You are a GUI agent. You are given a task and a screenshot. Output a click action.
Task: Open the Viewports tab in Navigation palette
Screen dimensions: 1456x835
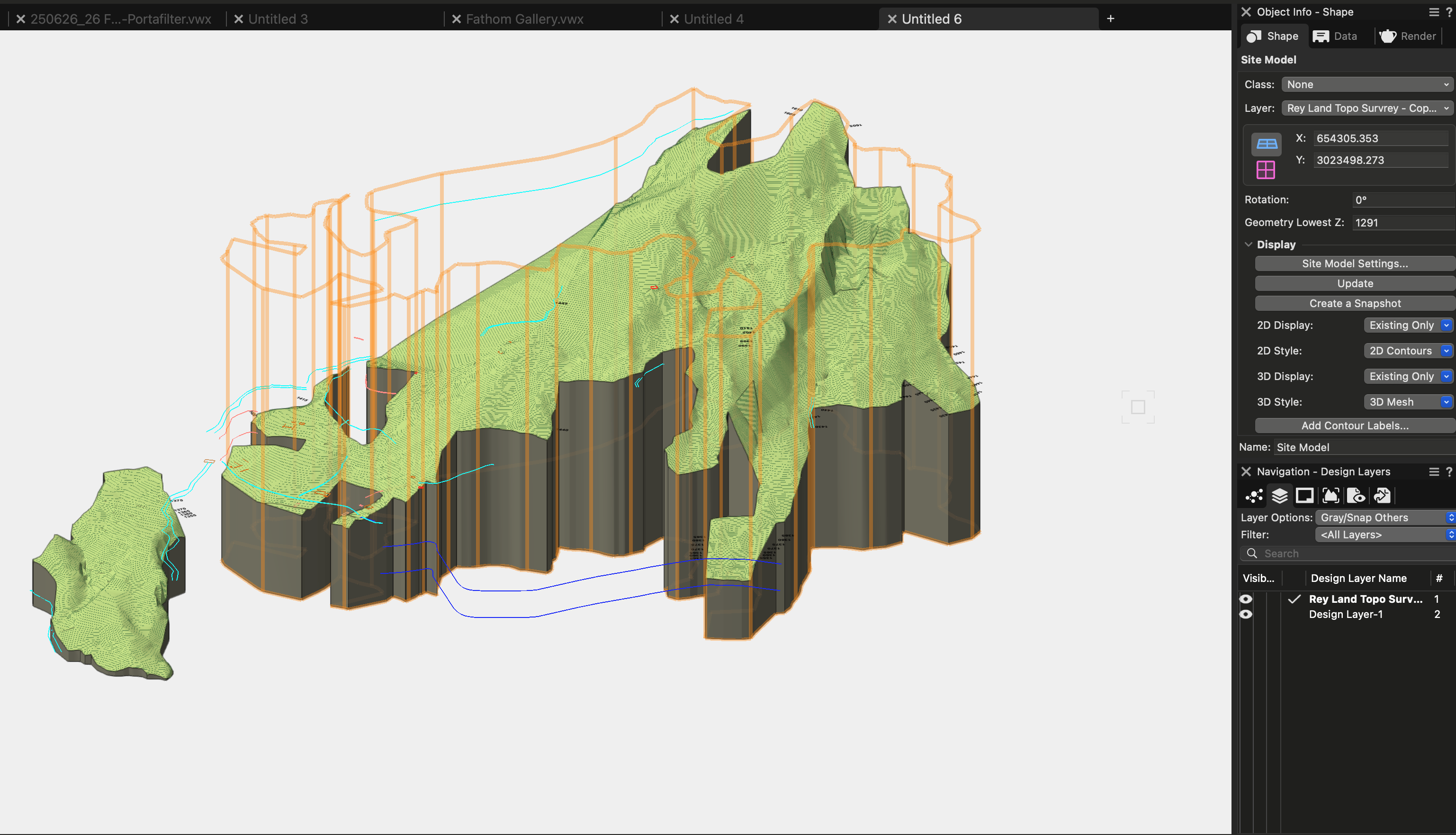(x=1330, y=496)
